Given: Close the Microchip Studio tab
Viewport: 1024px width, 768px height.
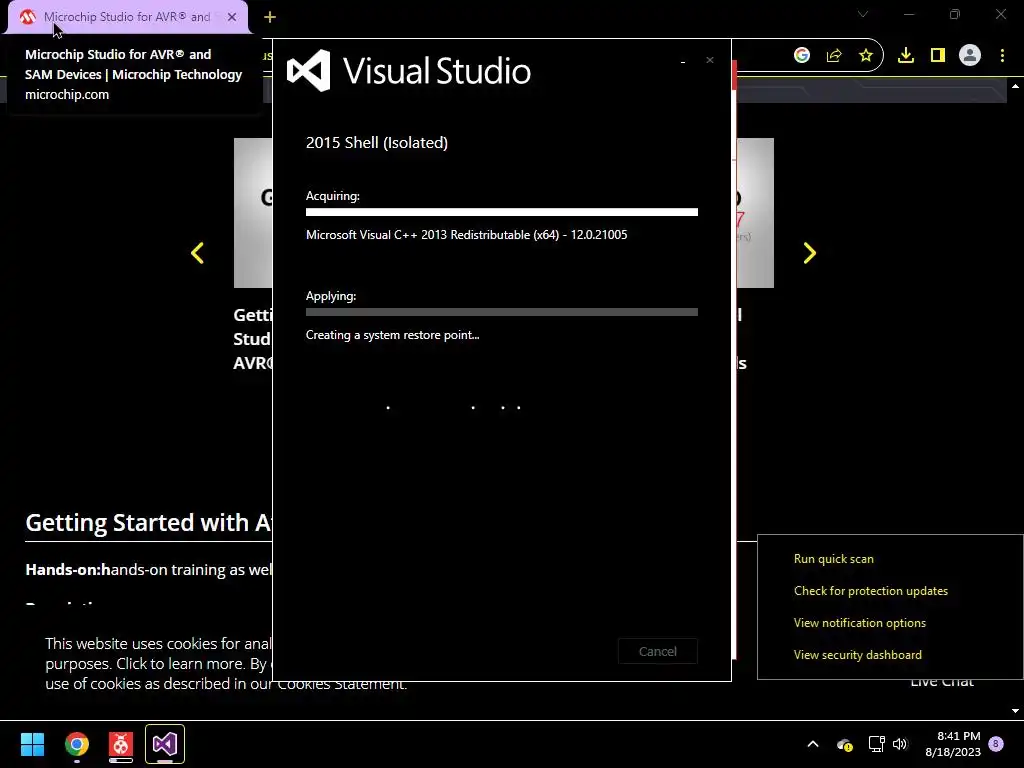Looking at the screenshot, I should [x=232, y=17].
